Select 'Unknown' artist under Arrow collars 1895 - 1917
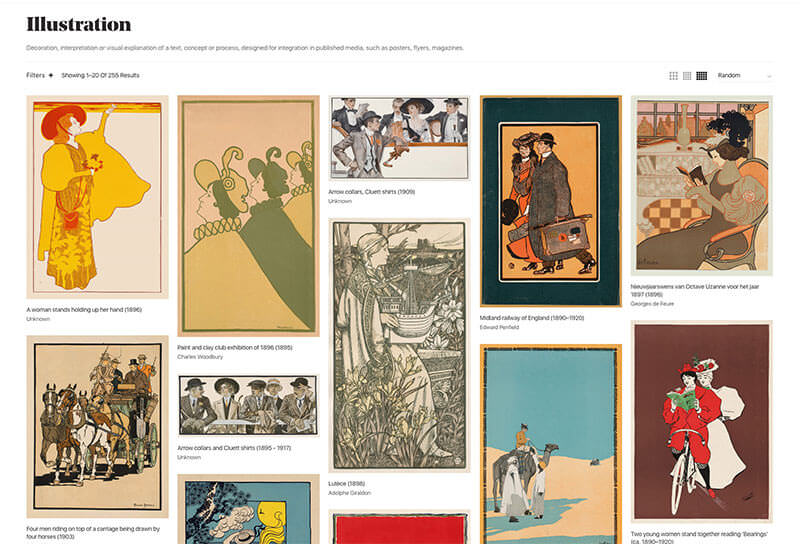The width and height of the screenshot is (800, 544). click(x=189, y=457)
